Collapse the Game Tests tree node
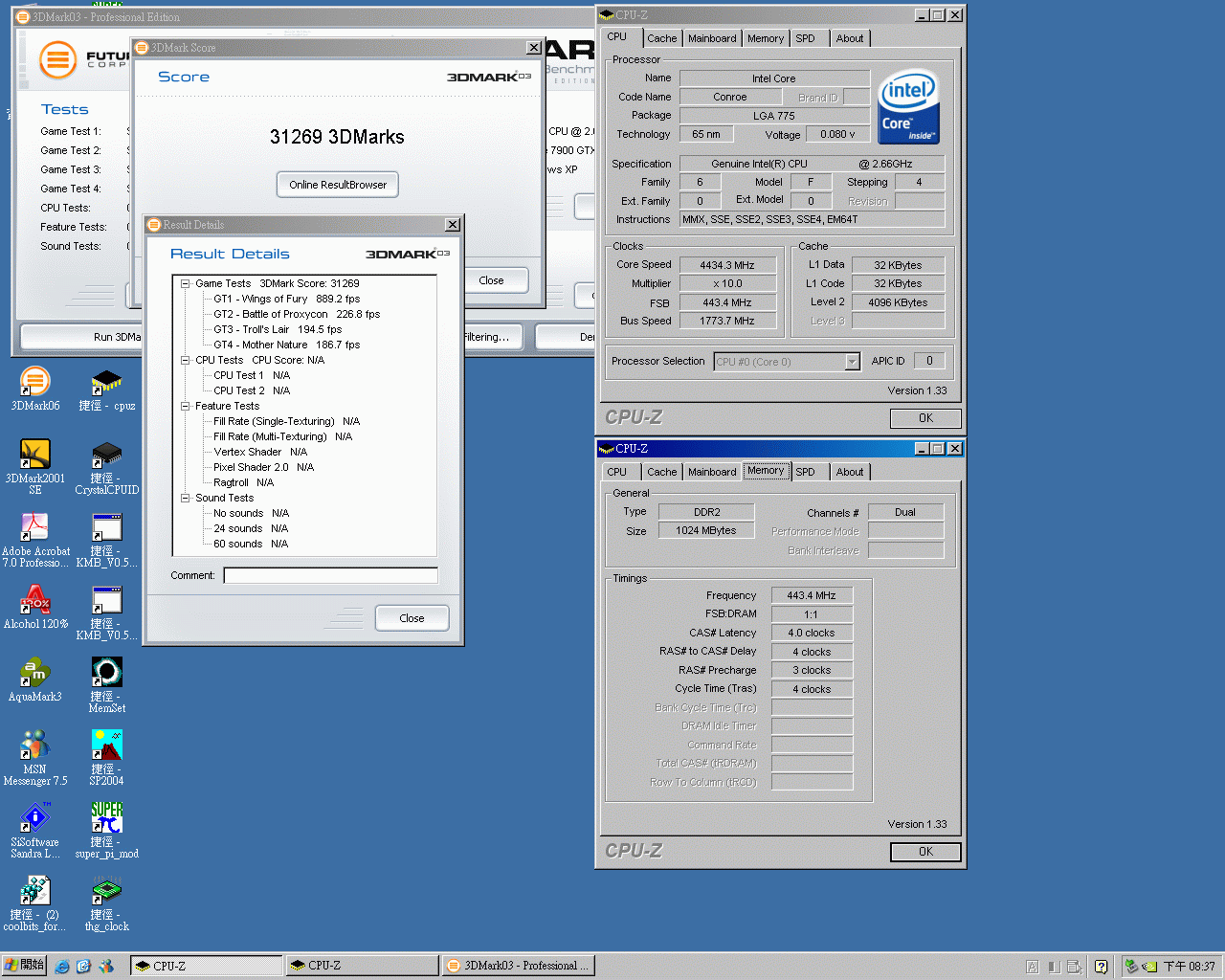 [x=186, y=283]
